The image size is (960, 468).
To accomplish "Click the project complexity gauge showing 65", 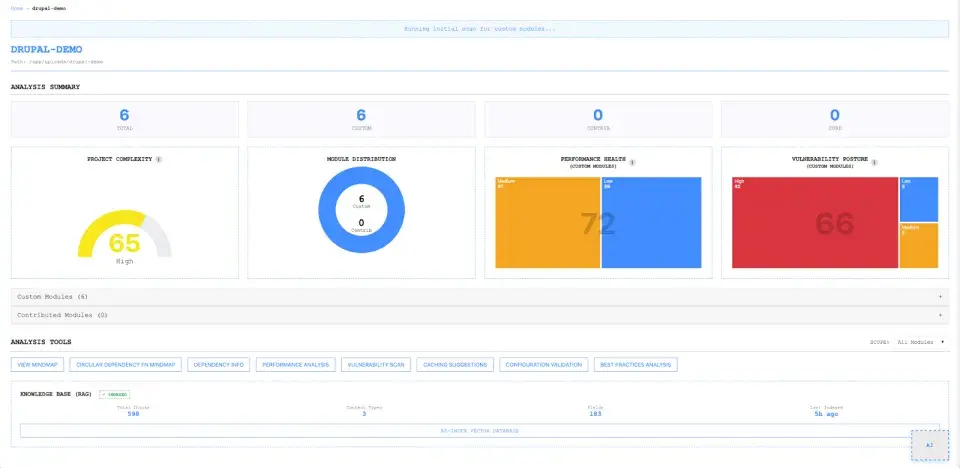I will tap(124, 236).
